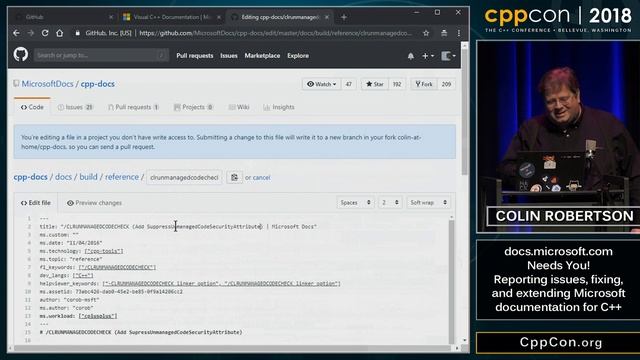Image resolution: width=640 pixels, height=360 pixels.
Task: Select the Pull requests repository tab
Action: 133,107
